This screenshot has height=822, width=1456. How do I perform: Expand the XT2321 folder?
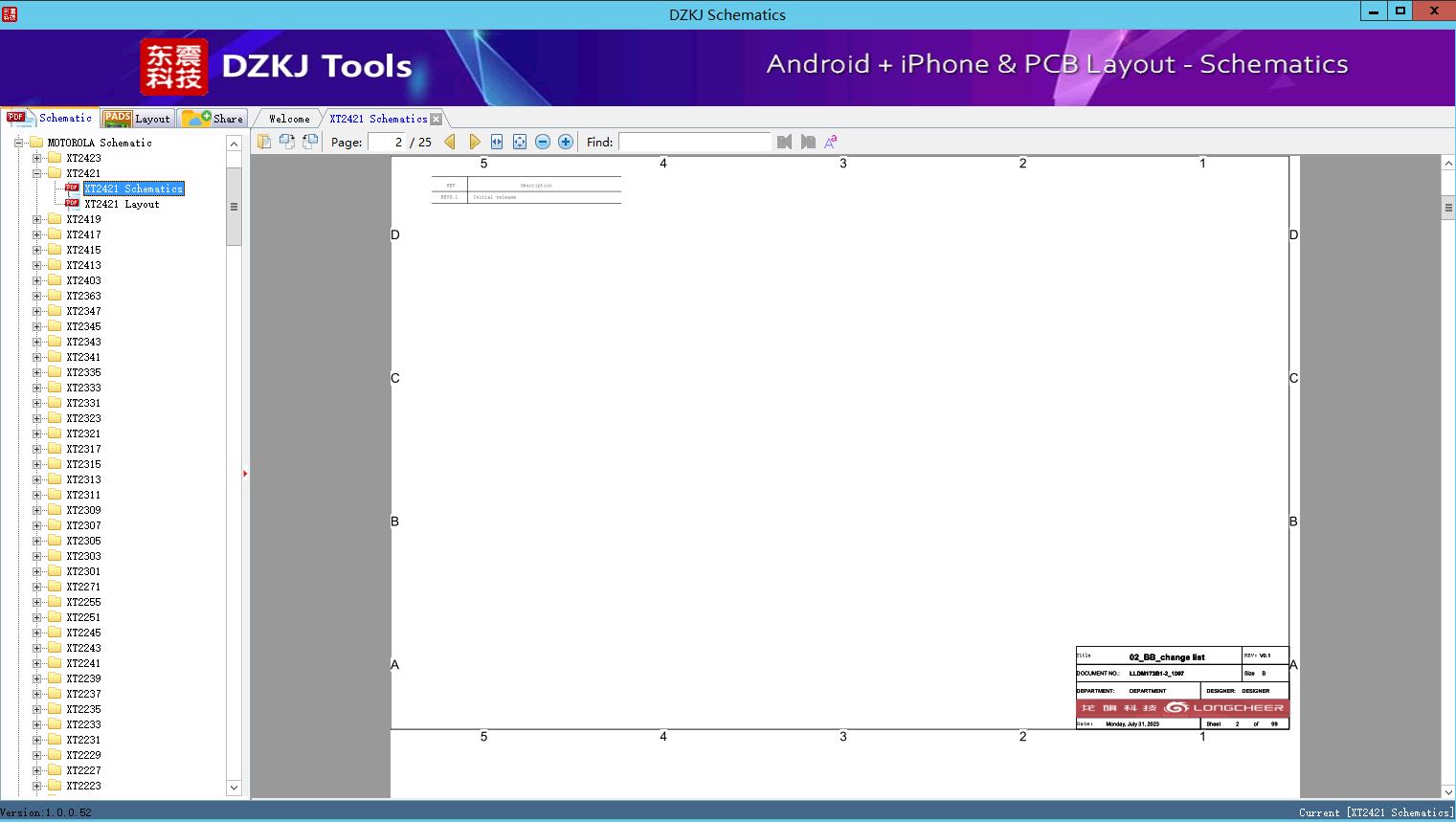(36, 433)
